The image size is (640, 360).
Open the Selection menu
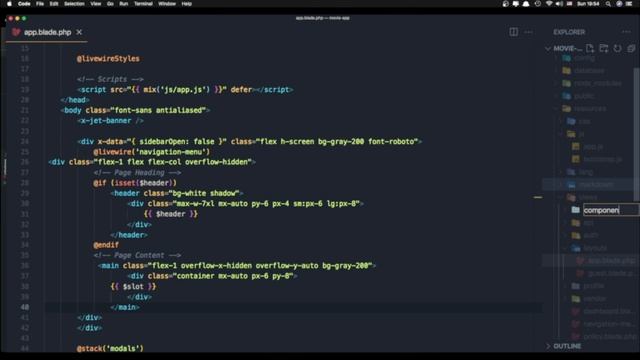(74, 4)
